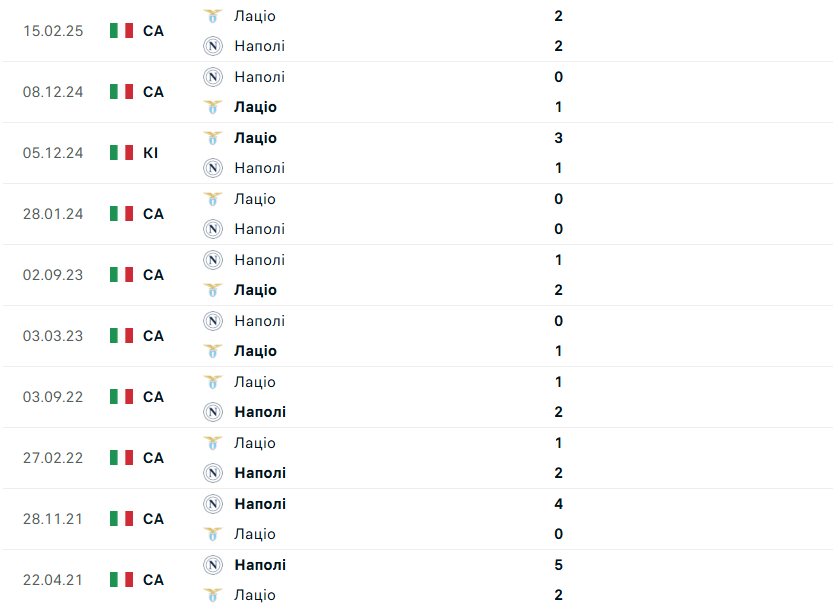
Task: Click the Napoli logo in the 28.01.24 match
Action: [212, 229]
